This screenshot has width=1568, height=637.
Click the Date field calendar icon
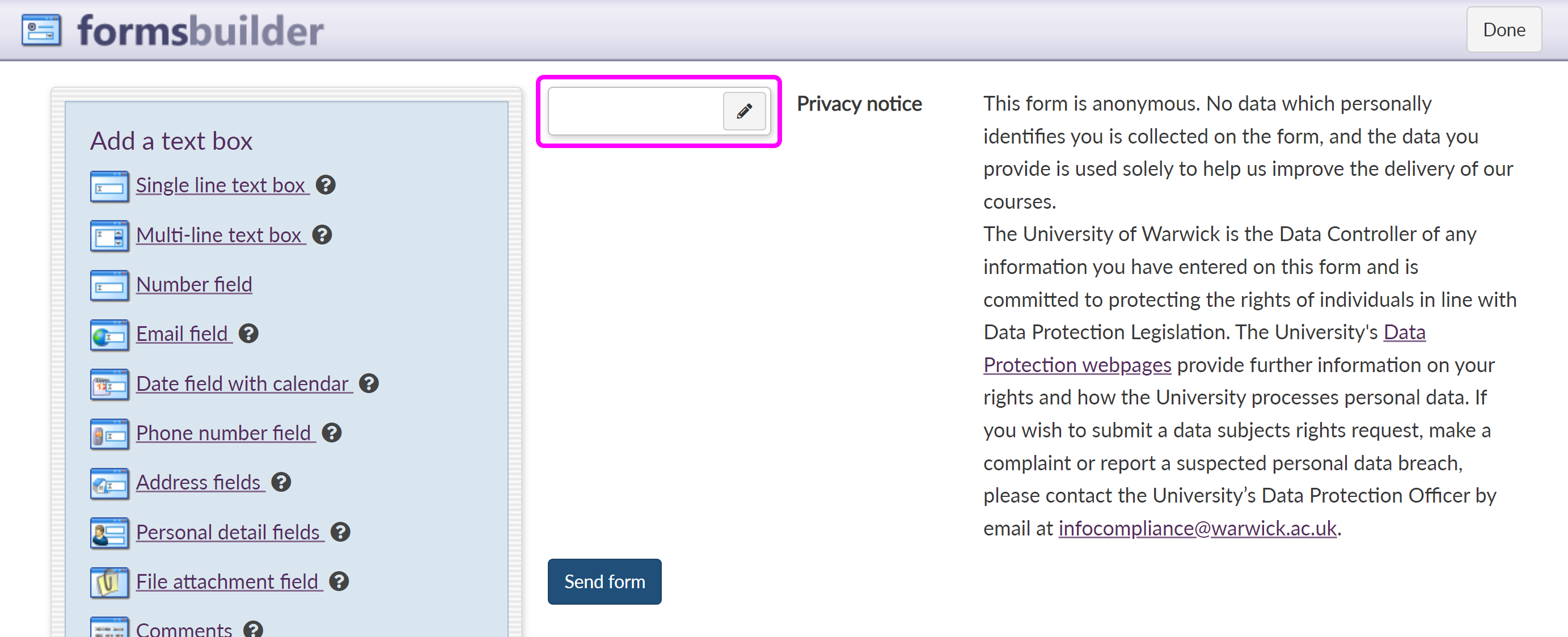(109, 384)
